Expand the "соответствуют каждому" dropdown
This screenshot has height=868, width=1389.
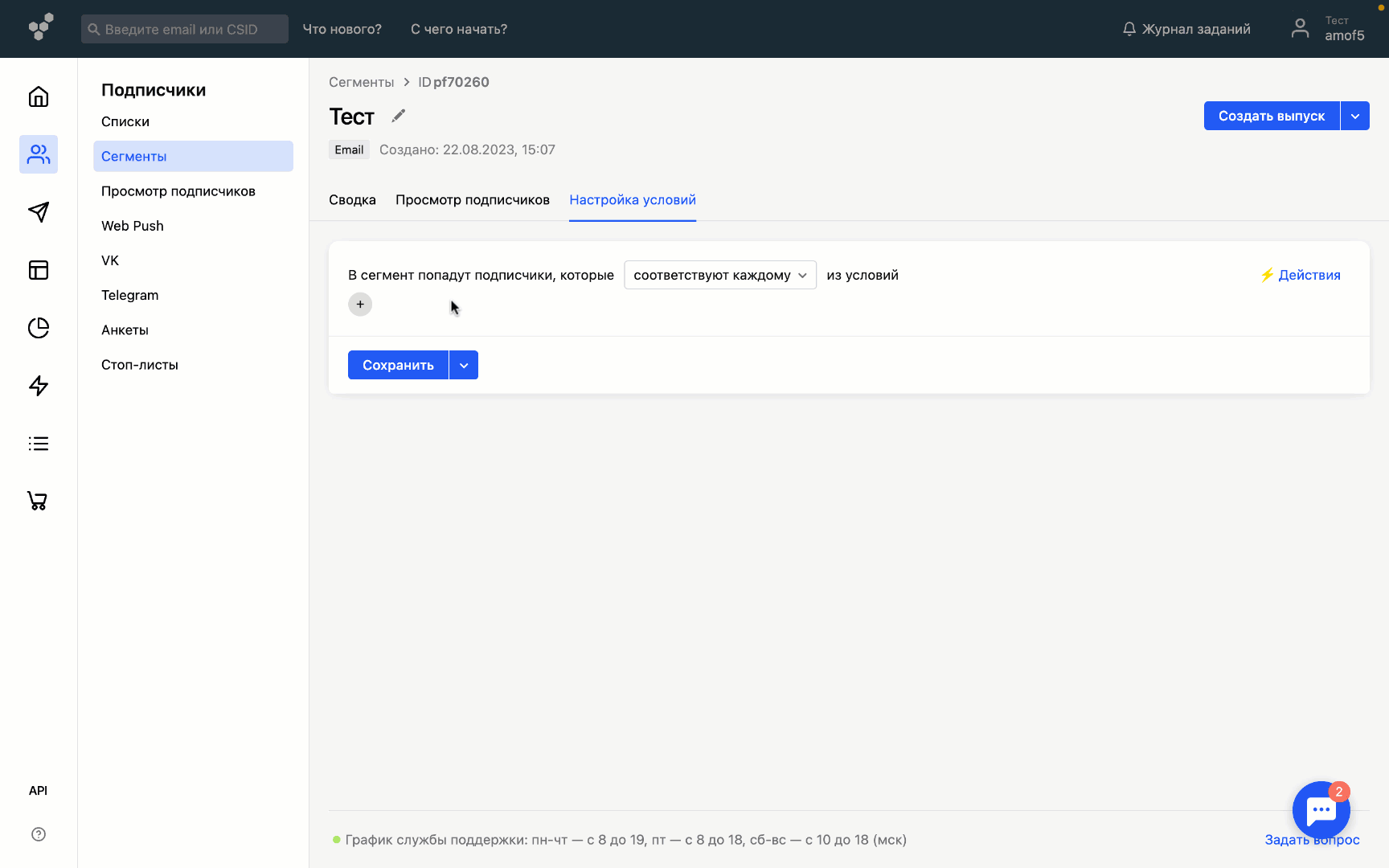[719, 275]
